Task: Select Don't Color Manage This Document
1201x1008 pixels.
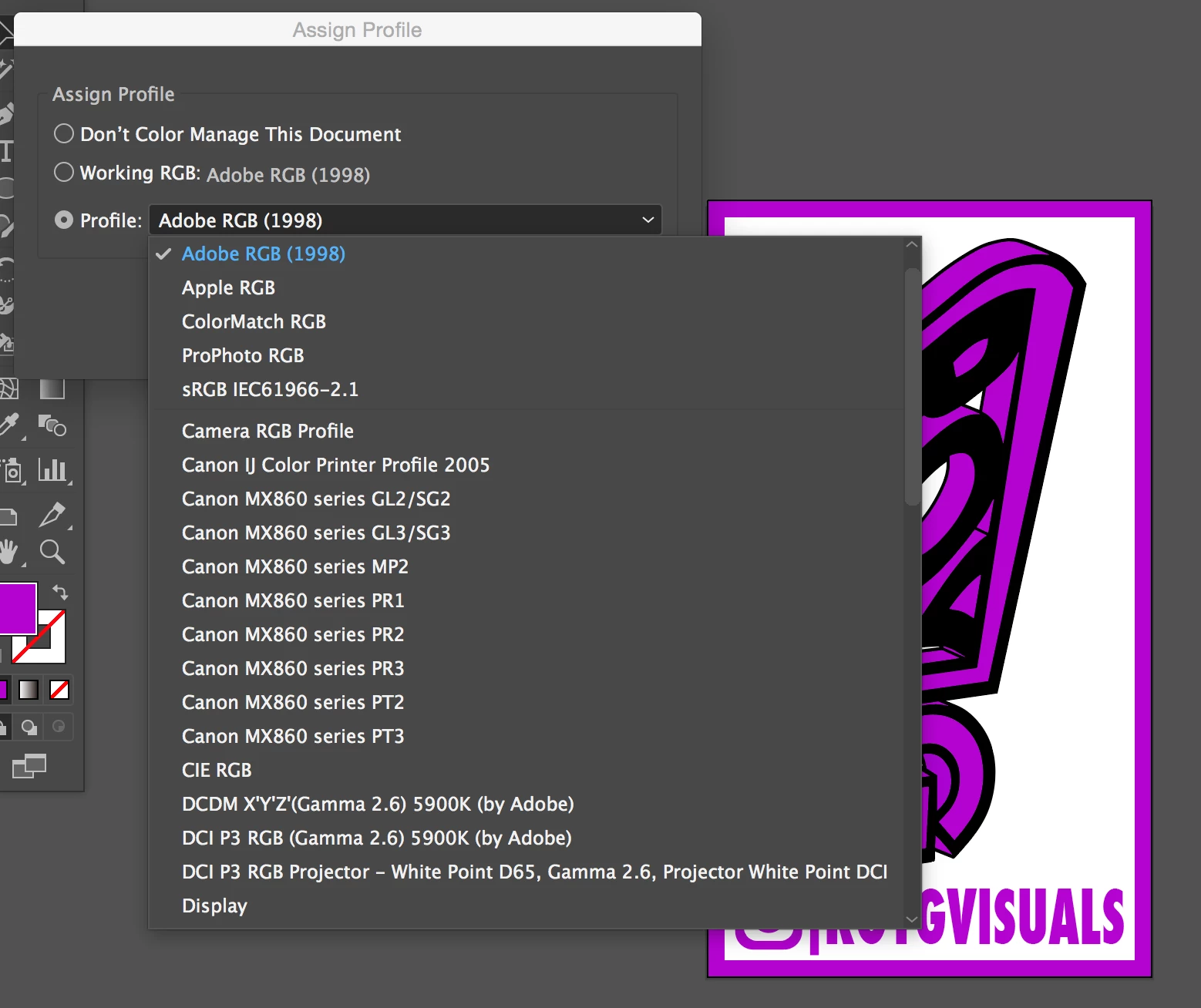Action: [64, 133]
